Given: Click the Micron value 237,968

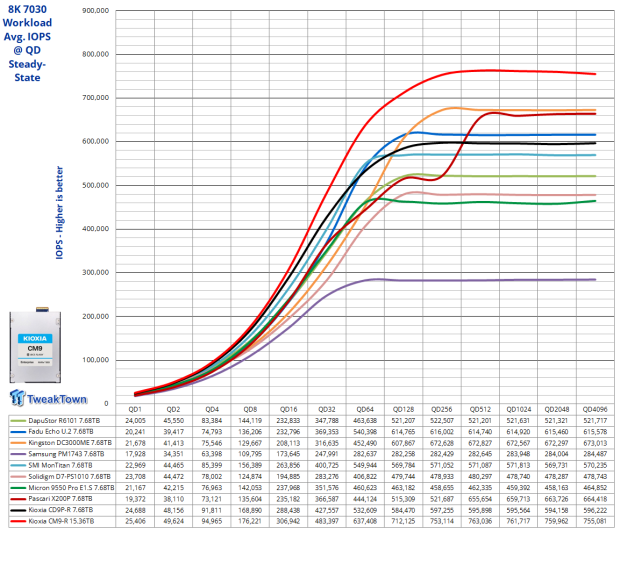Looking at the screenshot, I should point(289,488).
